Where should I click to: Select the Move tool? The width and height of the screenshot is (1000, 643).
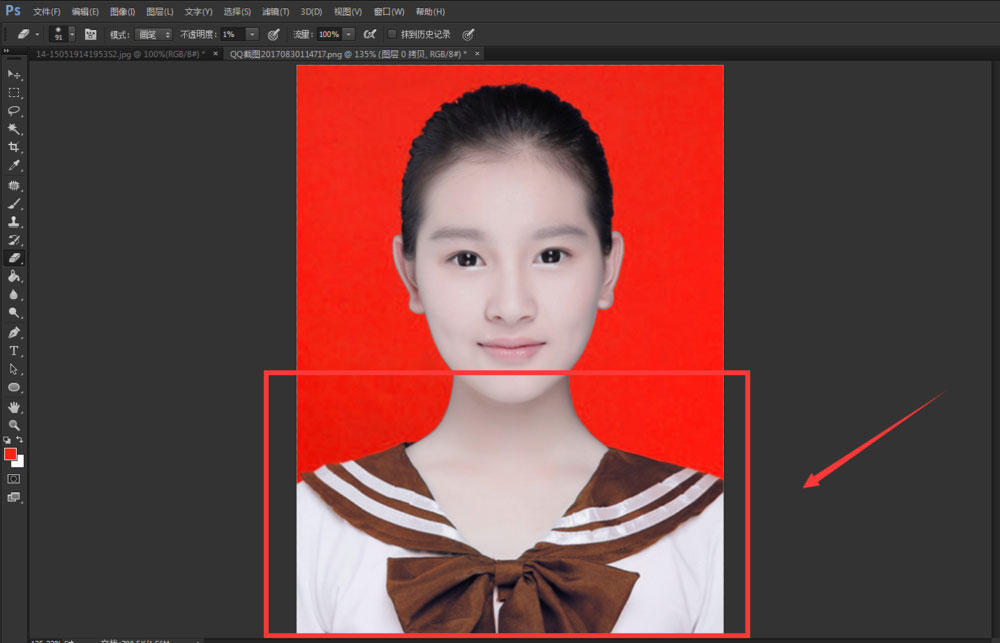(x=14, y=75)
